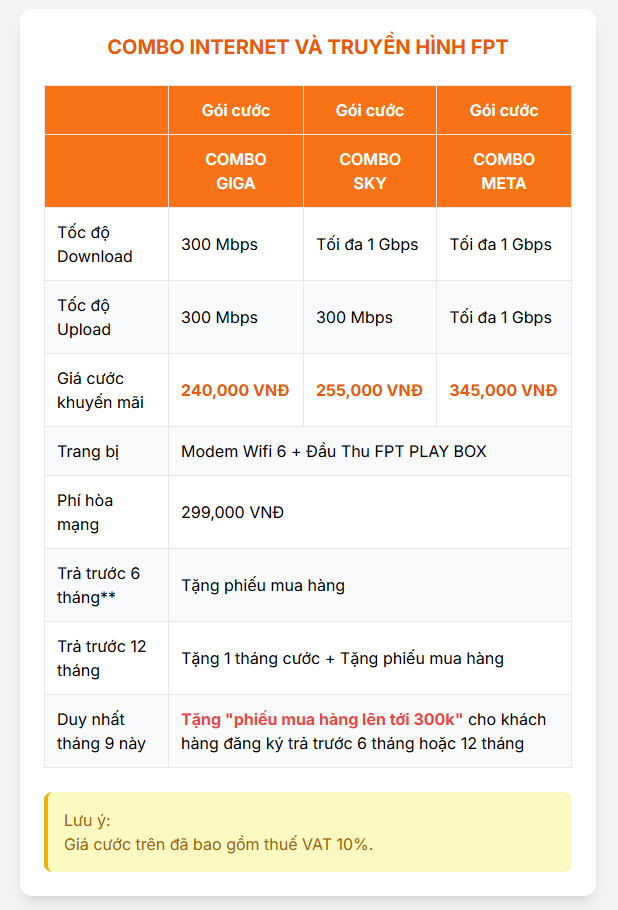Click the Trang bị row label
618x910 pixels.
(x=88, y=451)
